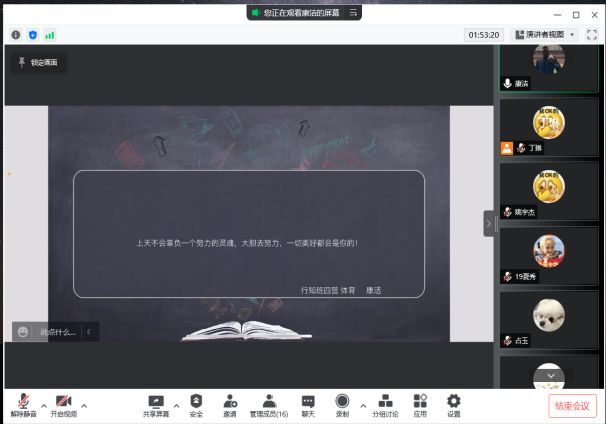Open the screen-sharing banner options menu

[353, 13]
